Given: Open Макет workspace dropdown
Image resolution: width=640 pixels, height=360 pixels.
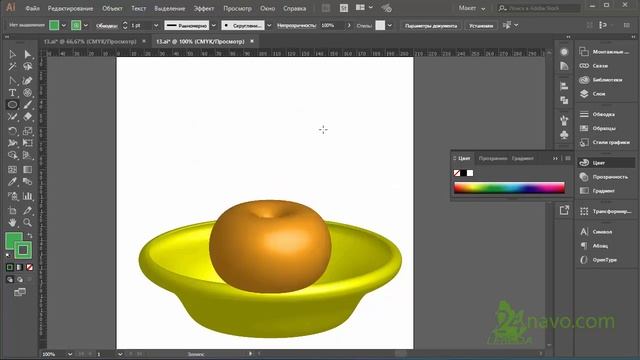Looking at the screenshot, I should (x=472, y=8).
